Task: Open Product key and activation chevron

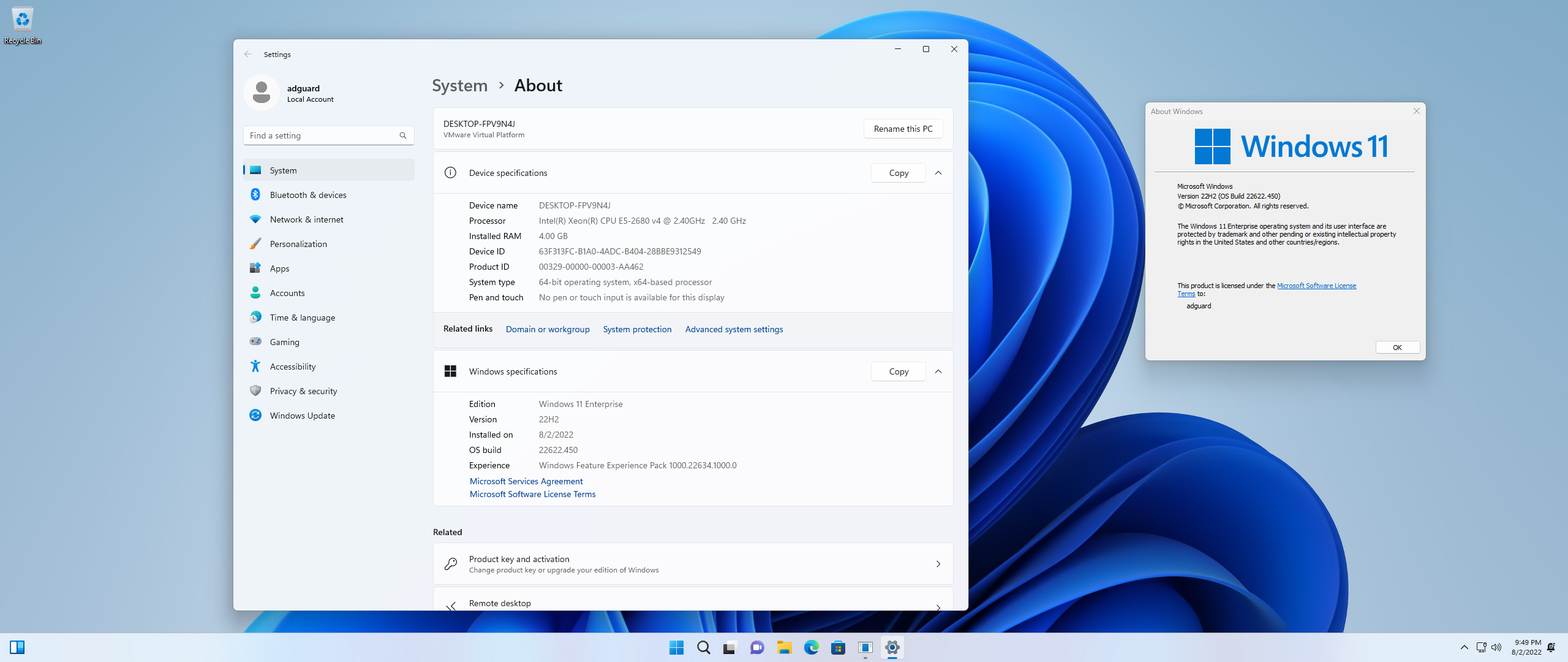Action: [x=938, y=564]
